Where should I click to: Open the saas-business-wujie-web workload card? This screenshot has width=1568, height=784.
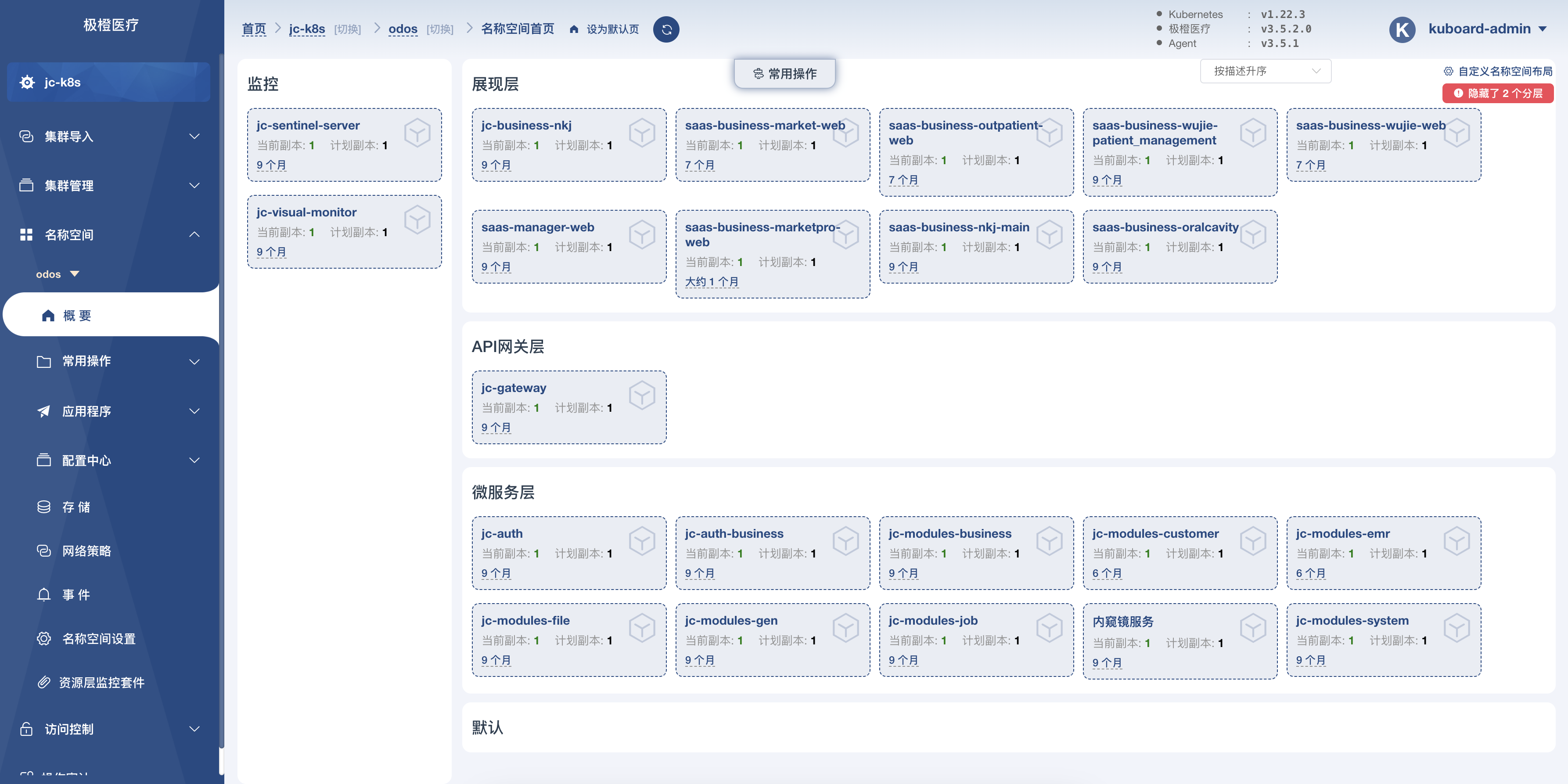[x=1384, y=145]
